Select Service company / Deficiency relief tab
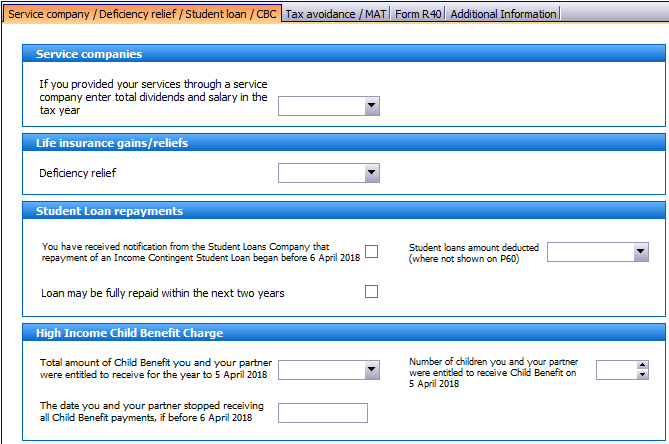Screen dimensions: 669x444 click(x=142, y=14)
